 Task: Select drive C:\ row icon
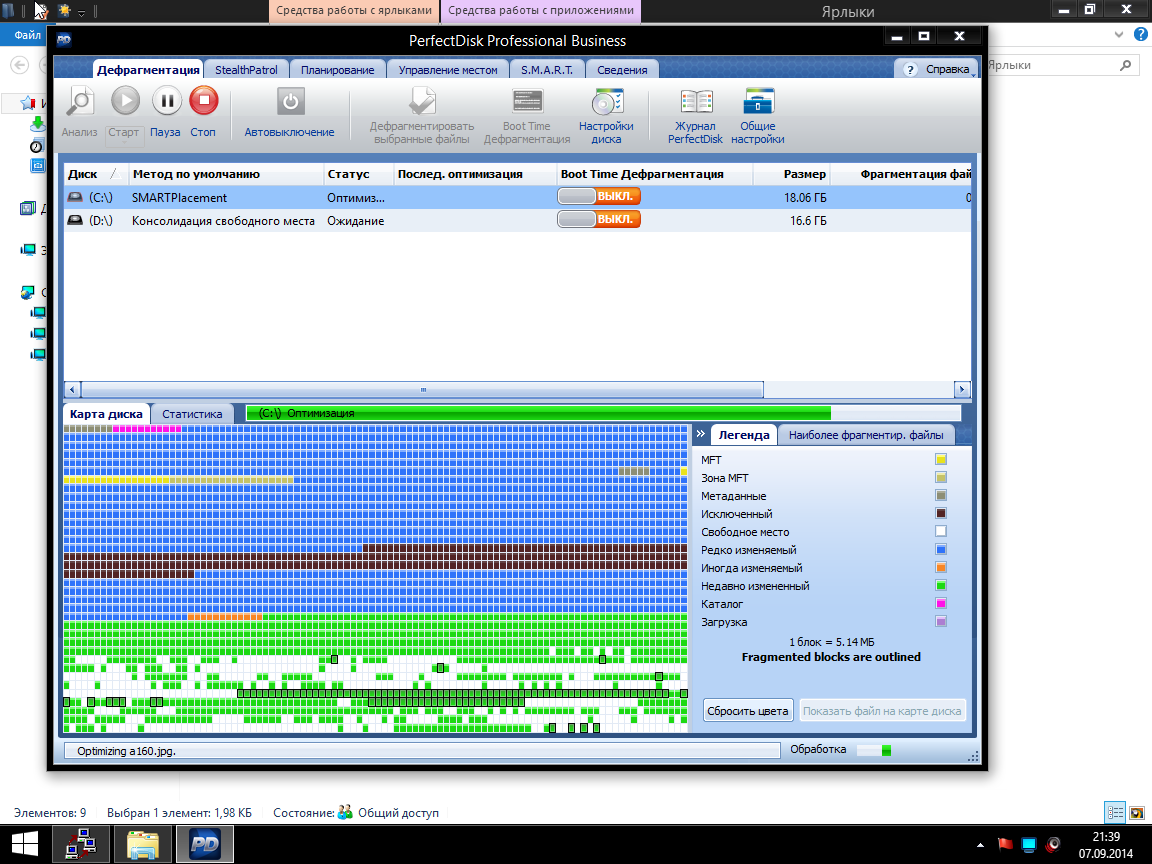coord(75,197)
